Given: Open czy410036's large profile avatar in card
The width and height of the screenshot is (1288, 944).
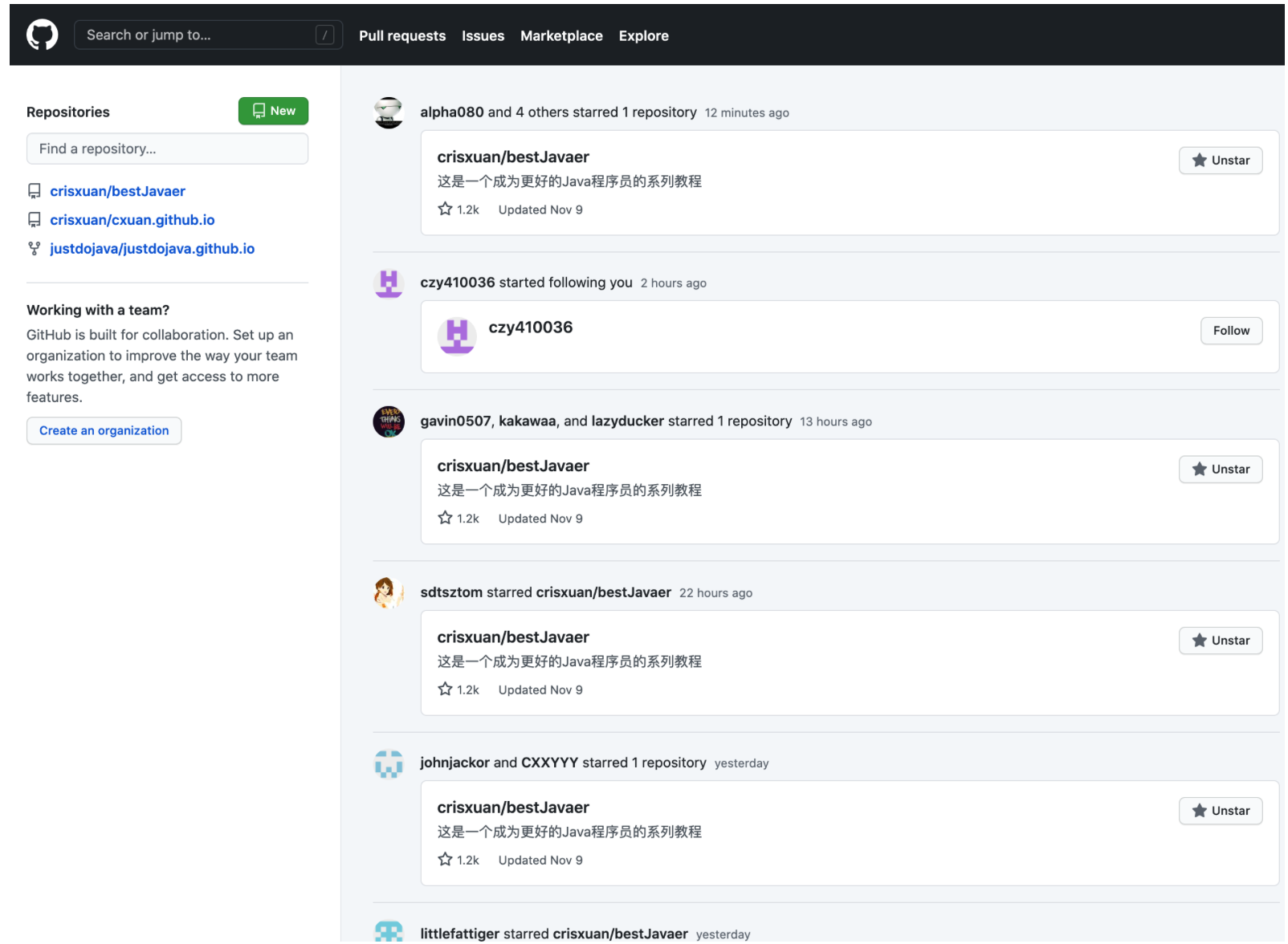Looking at the screenshot, I should (457, 336).
